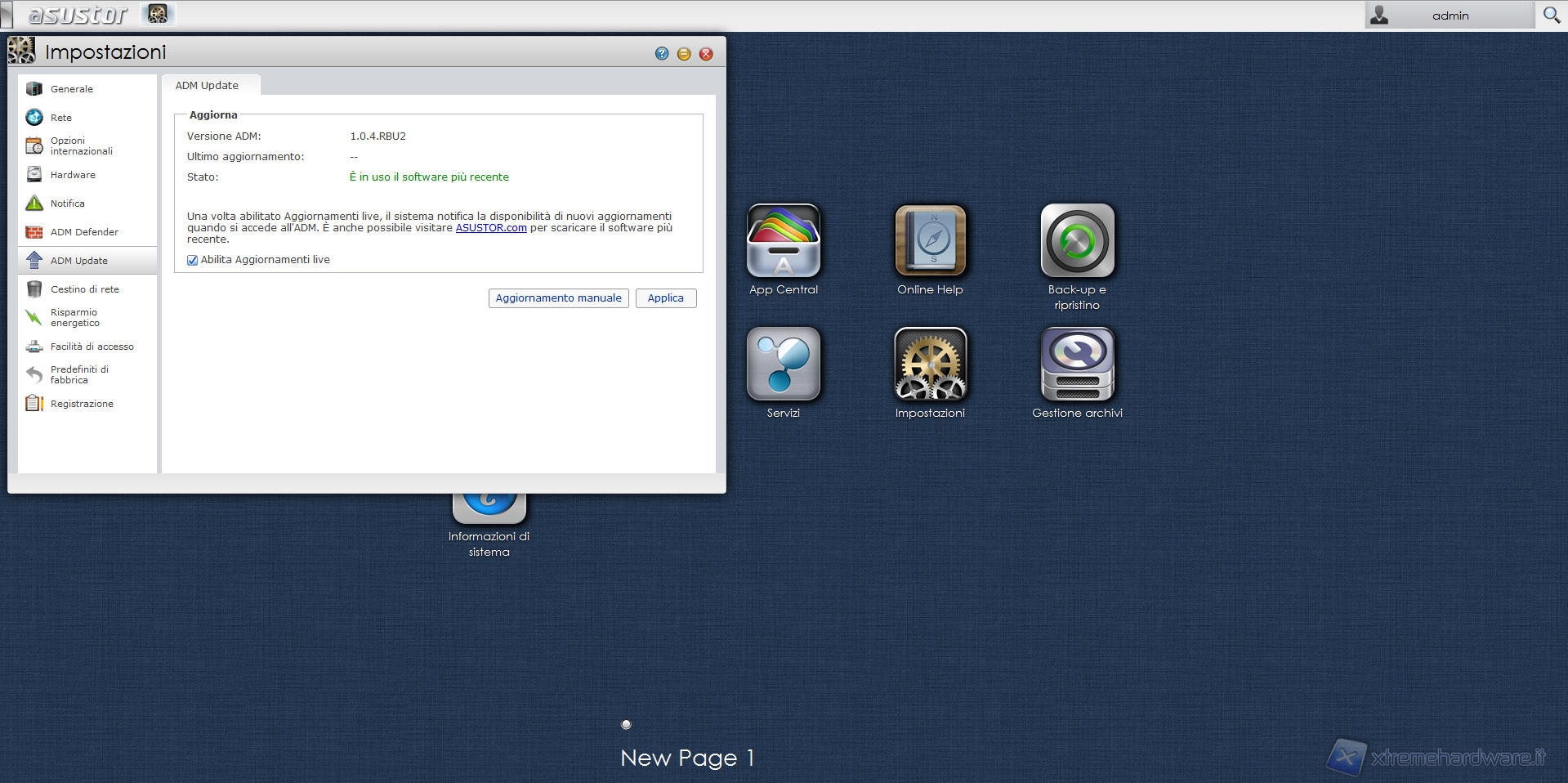The height and width of the screenshot is (783, 1568).
Task: Select Generale in settings sidebar
Action: tap(72, 89)
